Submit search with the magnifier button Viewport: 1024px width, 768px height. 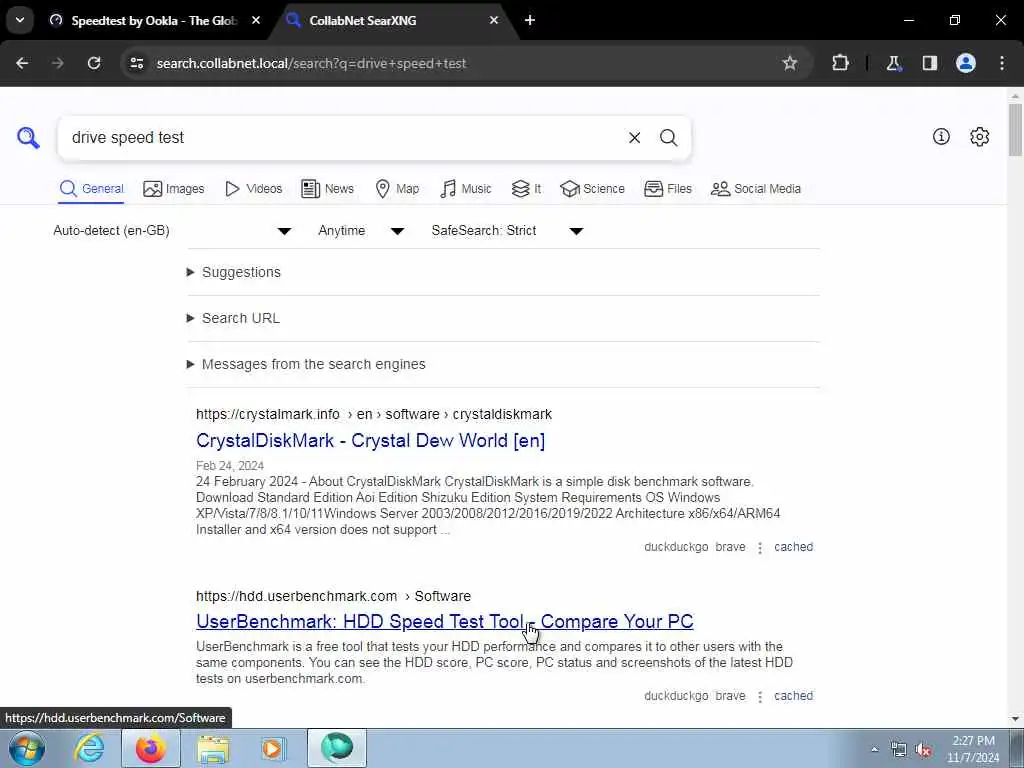click(668, 138)
